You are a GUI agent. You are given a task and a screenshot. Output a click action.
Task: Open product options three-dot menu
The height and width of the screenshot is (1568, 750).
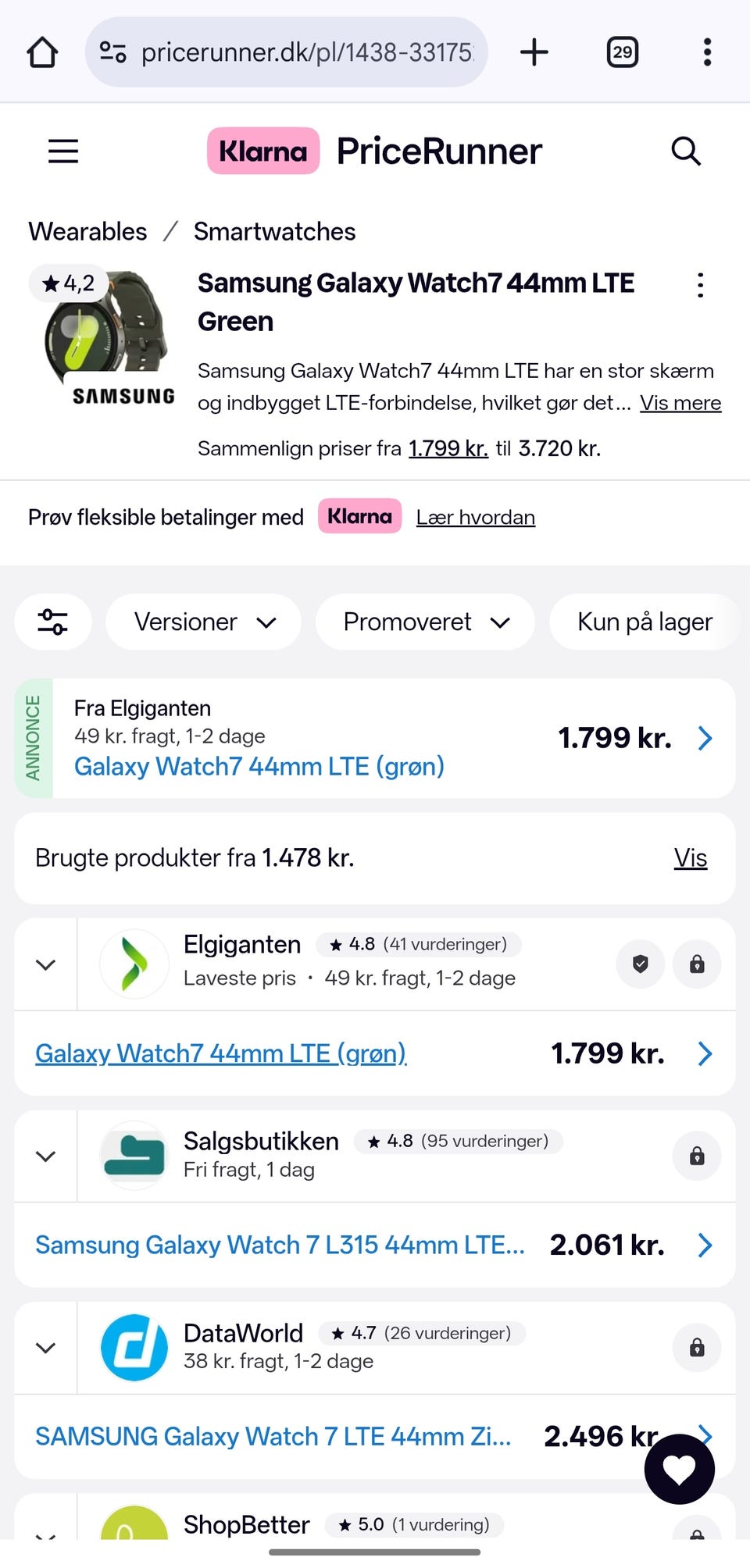(700, 285)
